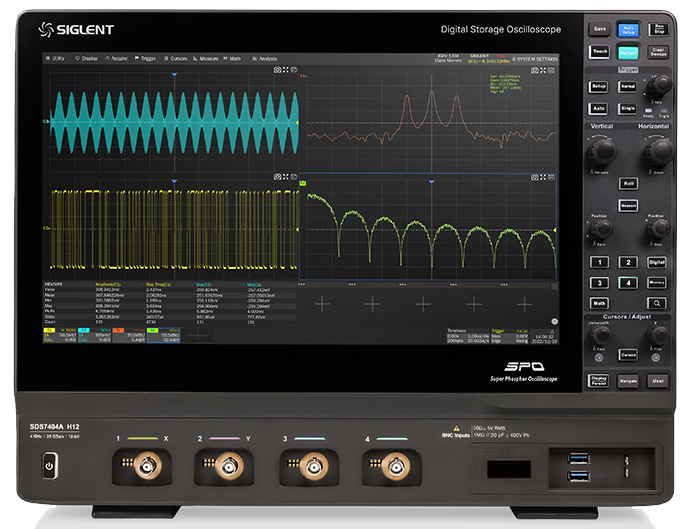The width and height of the screenshot is (687, 529).
Task: Open the Analysis menu on screen
Action: click(265, 58)
